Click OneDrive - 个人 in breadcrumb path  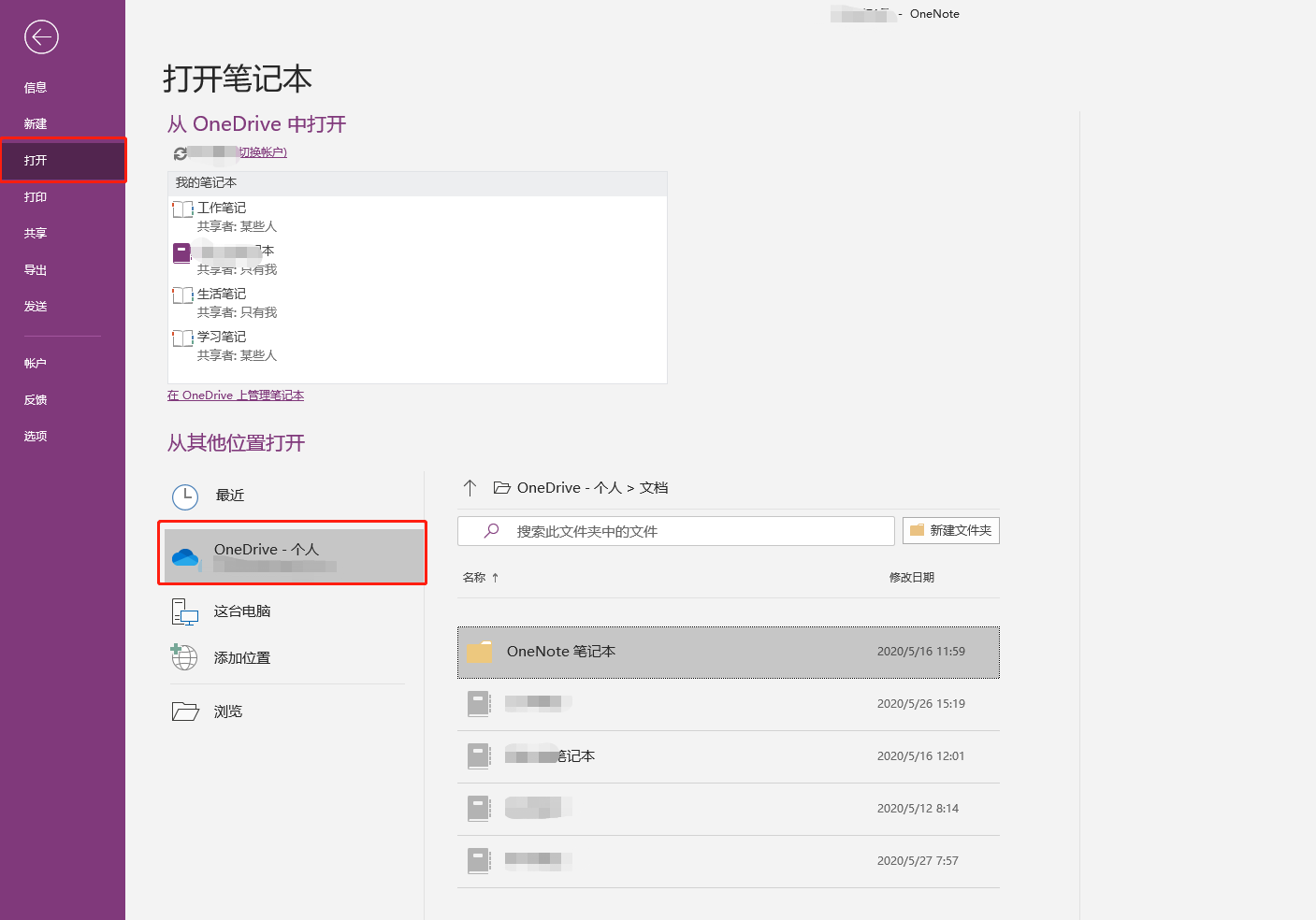tap(570, 488)
